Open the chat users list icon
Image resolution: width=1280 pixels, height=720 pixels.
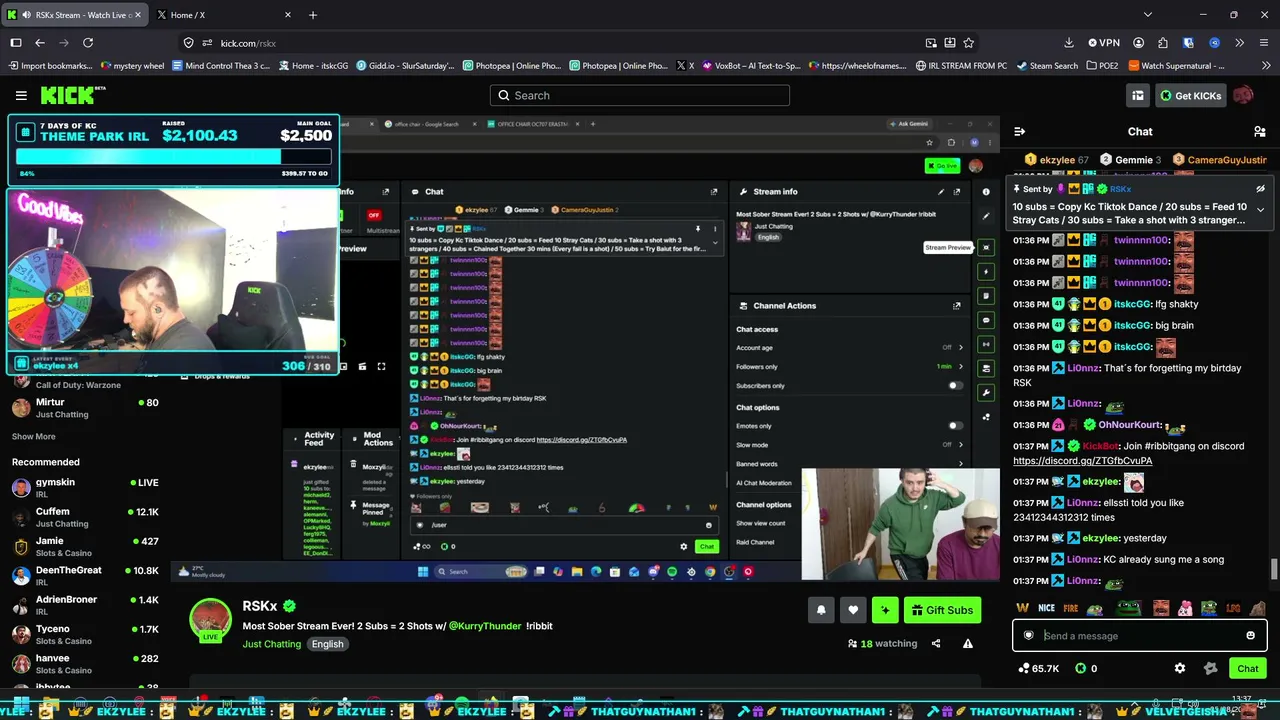click(x=1260, y=132)
